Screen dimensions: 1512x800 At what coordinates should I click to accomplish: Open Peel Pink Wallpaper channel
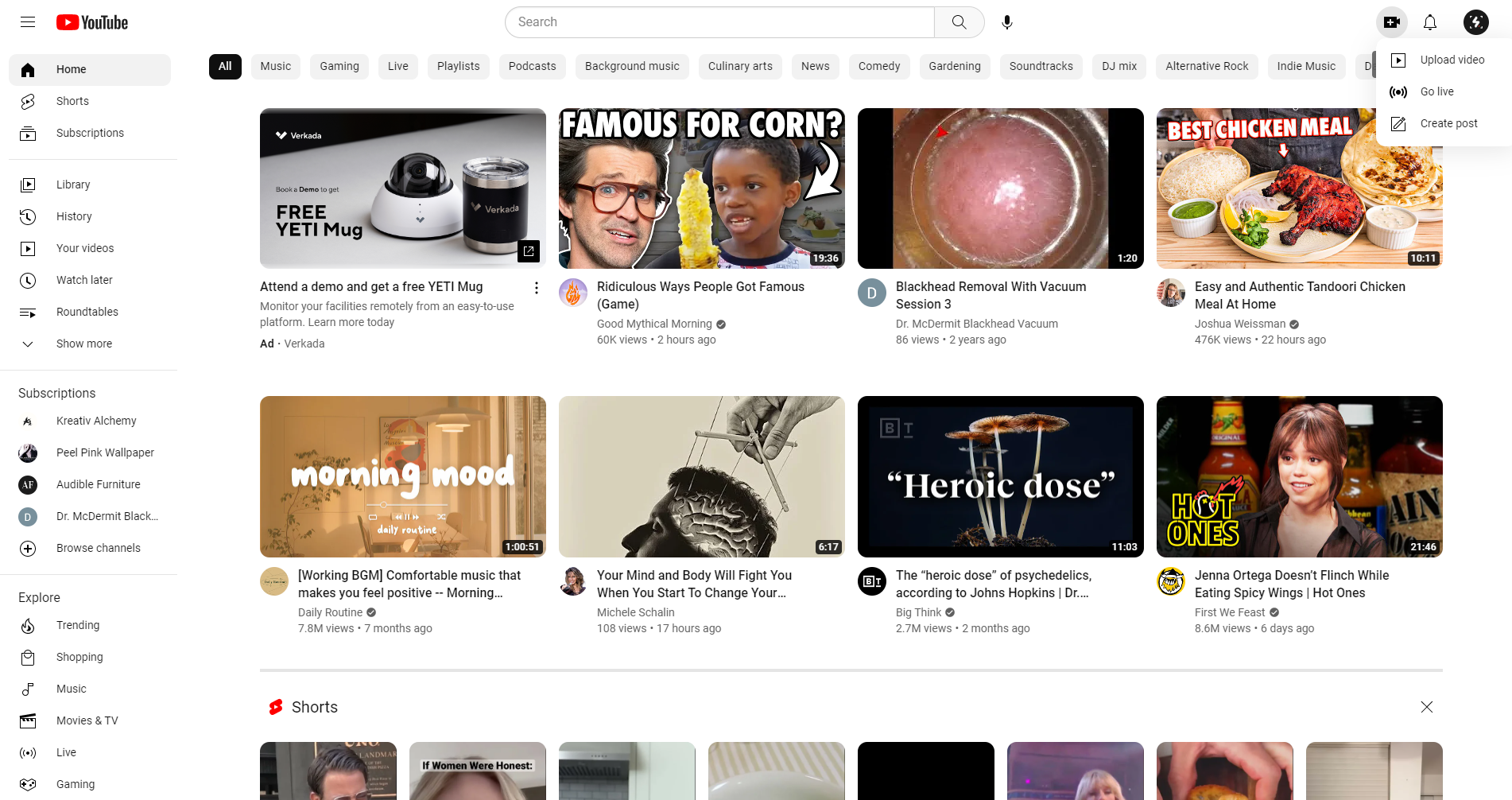(90, 452)
